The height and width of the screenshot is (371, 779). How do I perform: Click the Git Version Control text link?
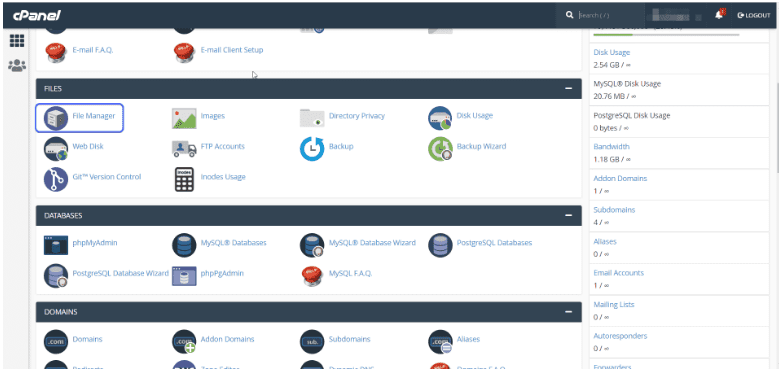point(107,177)
